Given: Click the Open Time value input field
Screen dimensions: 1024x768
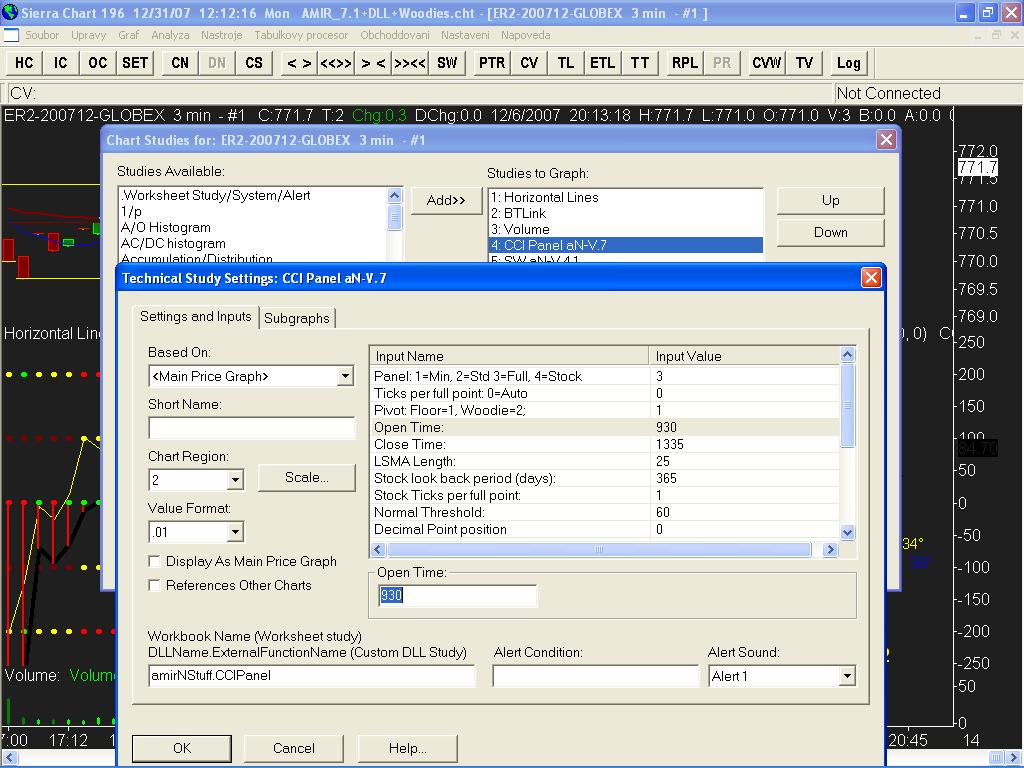Looking at the screenshot, I should (457, 596).
